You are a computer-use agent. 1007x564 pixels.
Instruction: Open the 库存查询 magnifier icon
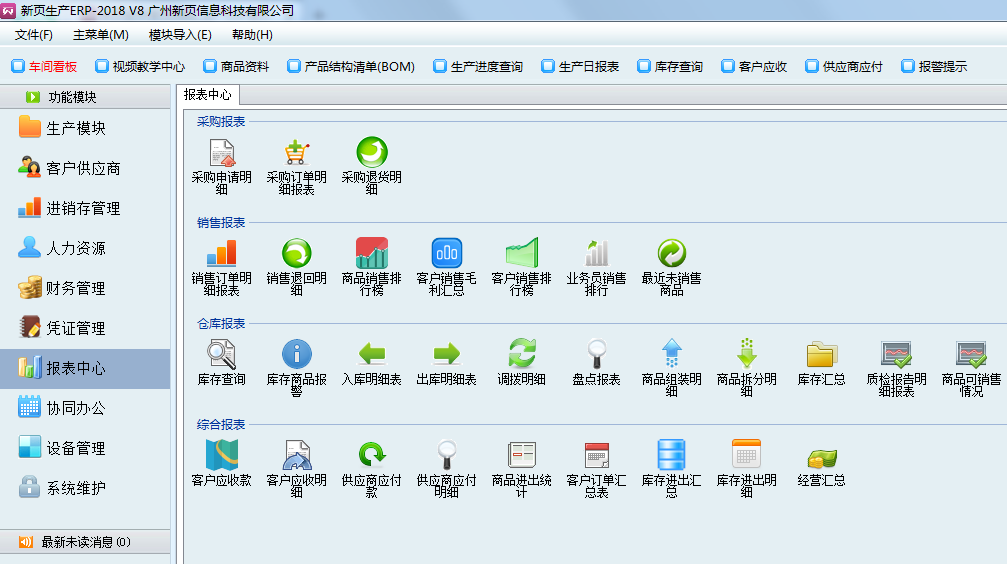point(221,354)
